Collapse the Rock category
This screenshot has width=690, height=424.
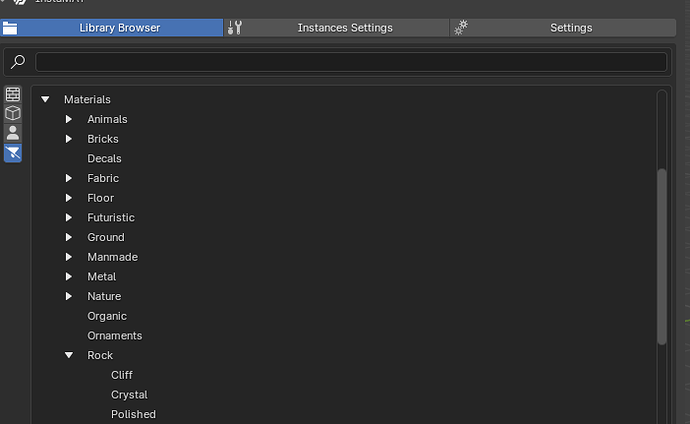coord(69,355)
